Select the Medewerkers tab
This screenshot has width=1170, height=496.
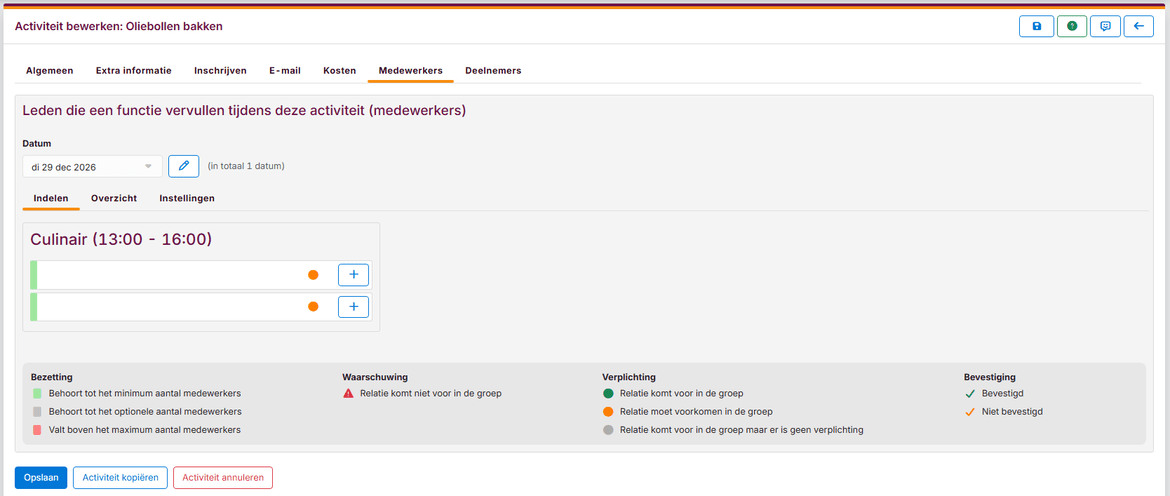coord(410,71)
